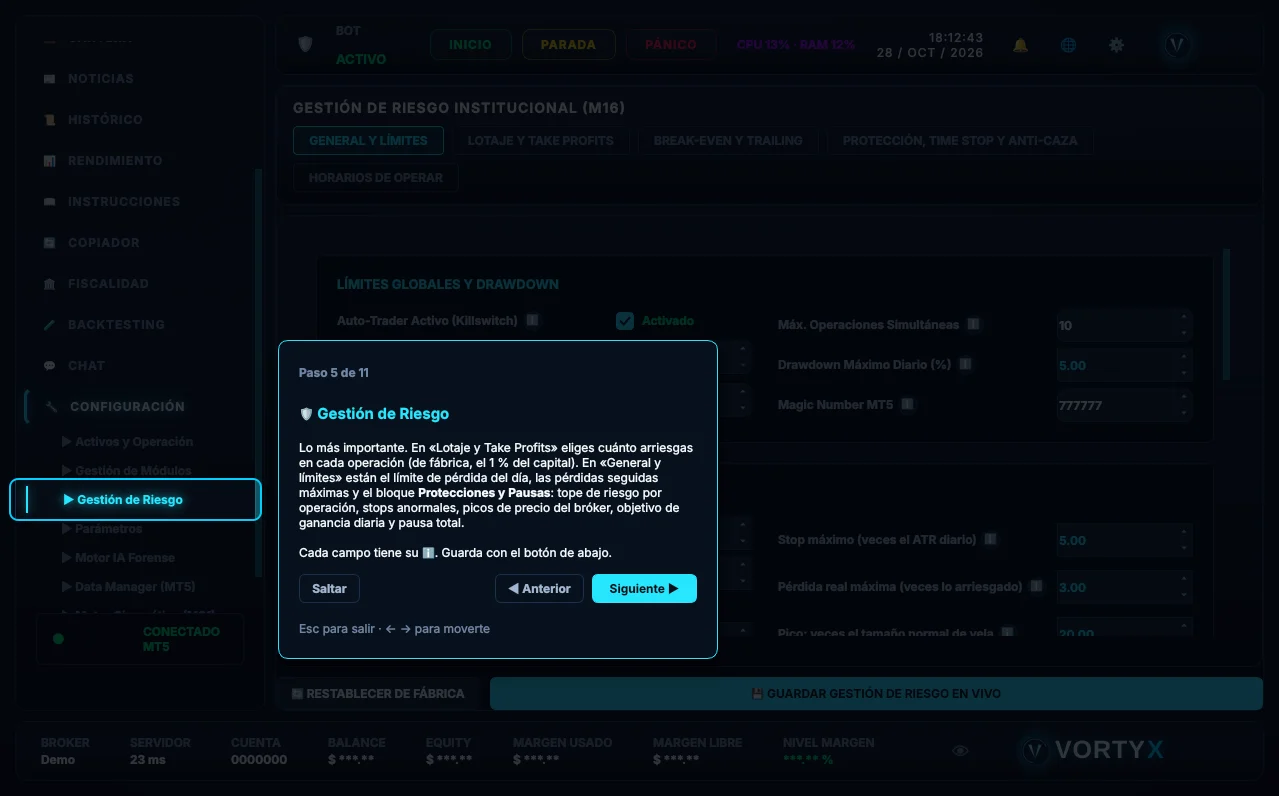The width and height of the screenshot is (1279, 796).
Task: Click the VORTYX logo in footer
Action: 1092,750
